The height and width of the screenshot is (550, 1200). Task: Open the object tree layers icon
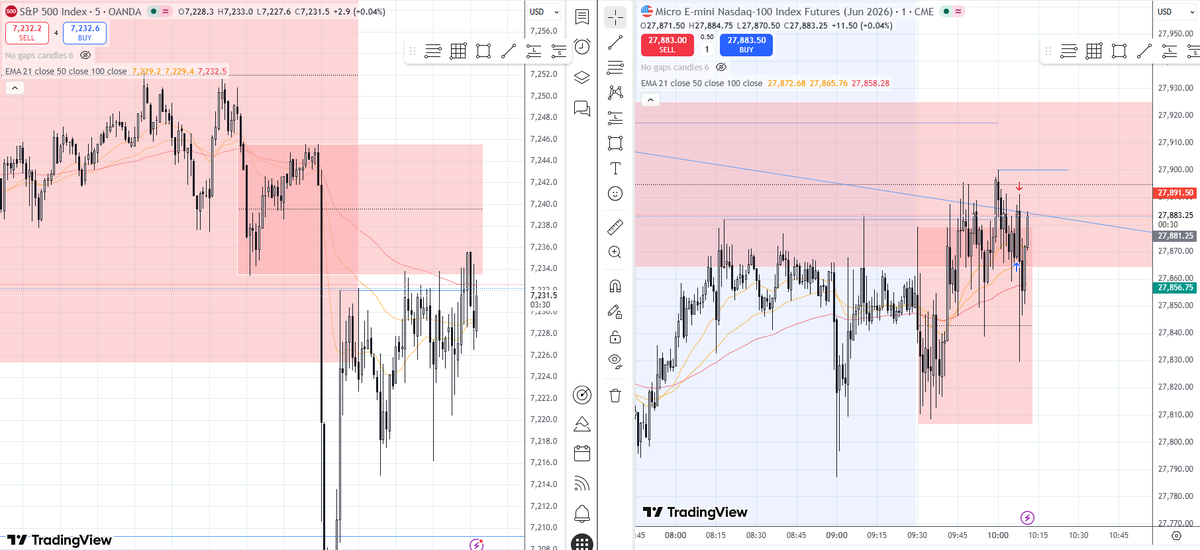pyautogui.click(x=581, y=77)
